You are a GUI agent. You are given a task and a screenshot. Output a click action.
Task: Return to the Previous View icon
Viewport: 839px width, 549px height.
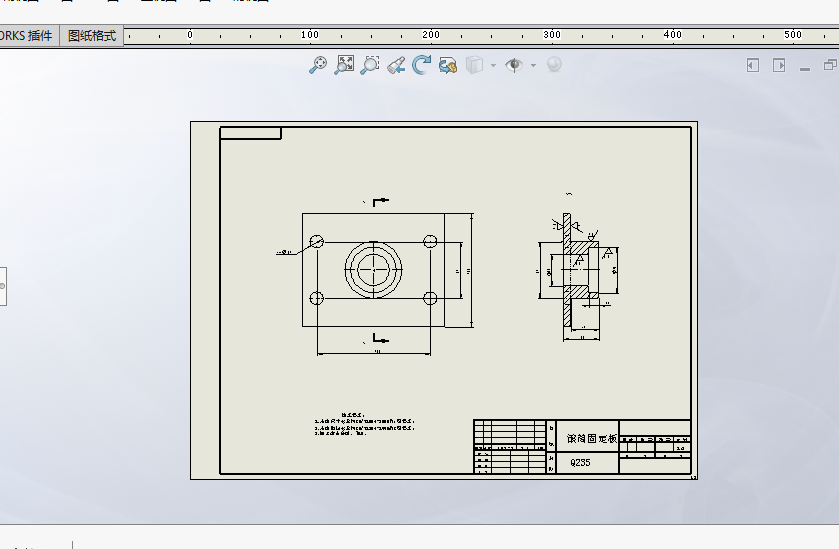pos(396,65)
